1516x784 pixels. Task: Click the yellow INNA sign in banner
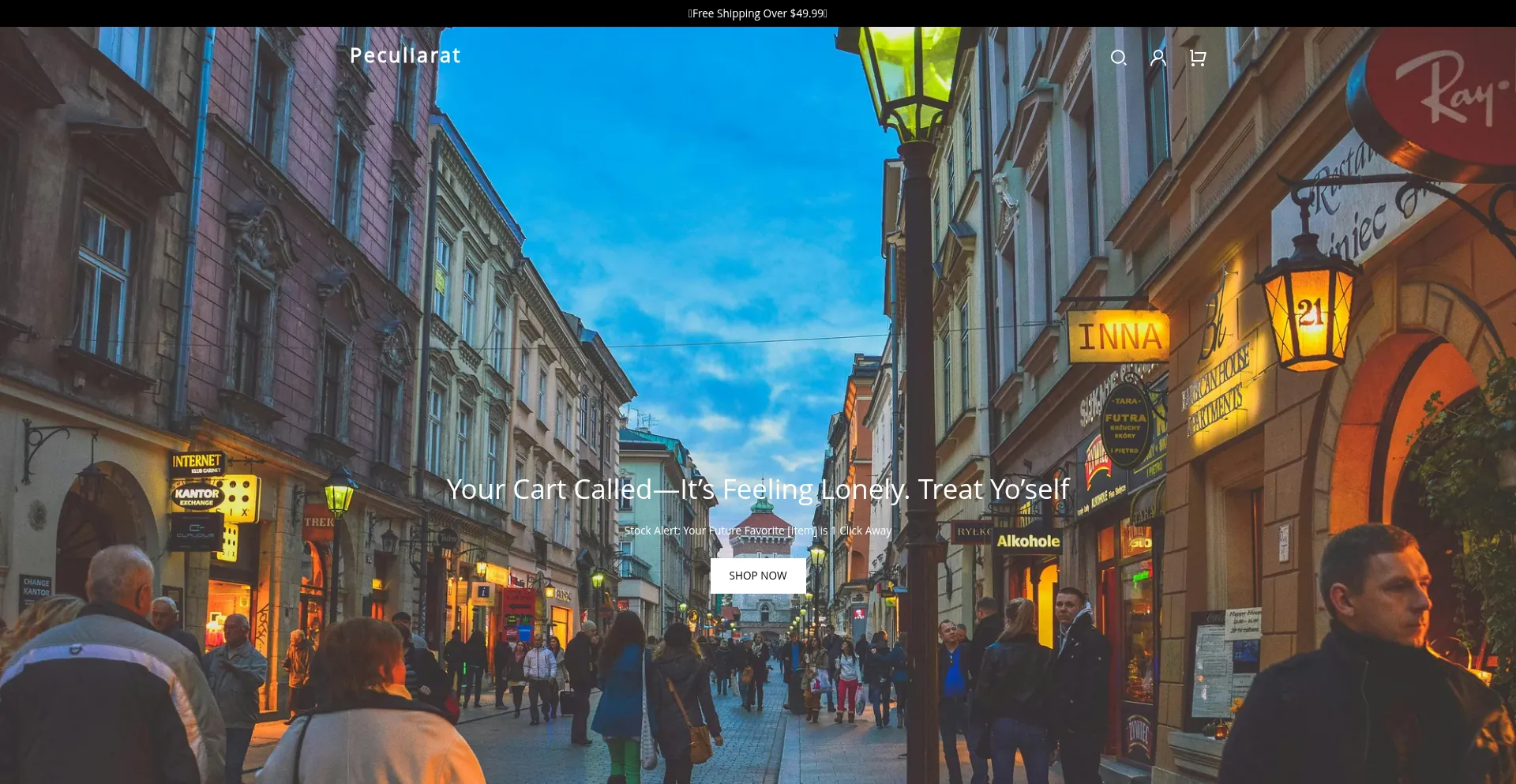tap(1117, 337)
